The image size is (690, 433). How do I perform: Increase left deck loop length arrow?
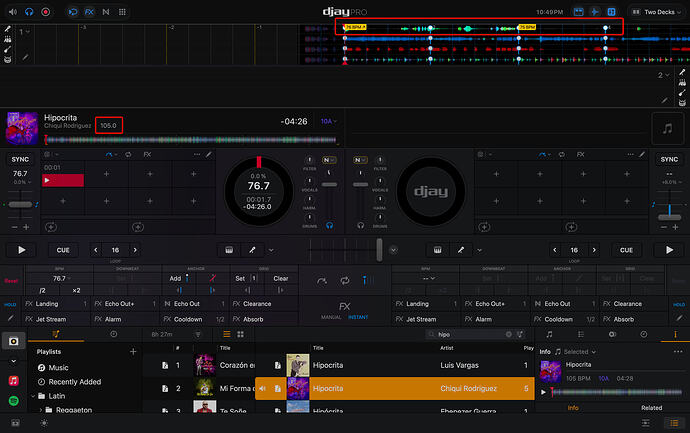click(x=135, y=250)
